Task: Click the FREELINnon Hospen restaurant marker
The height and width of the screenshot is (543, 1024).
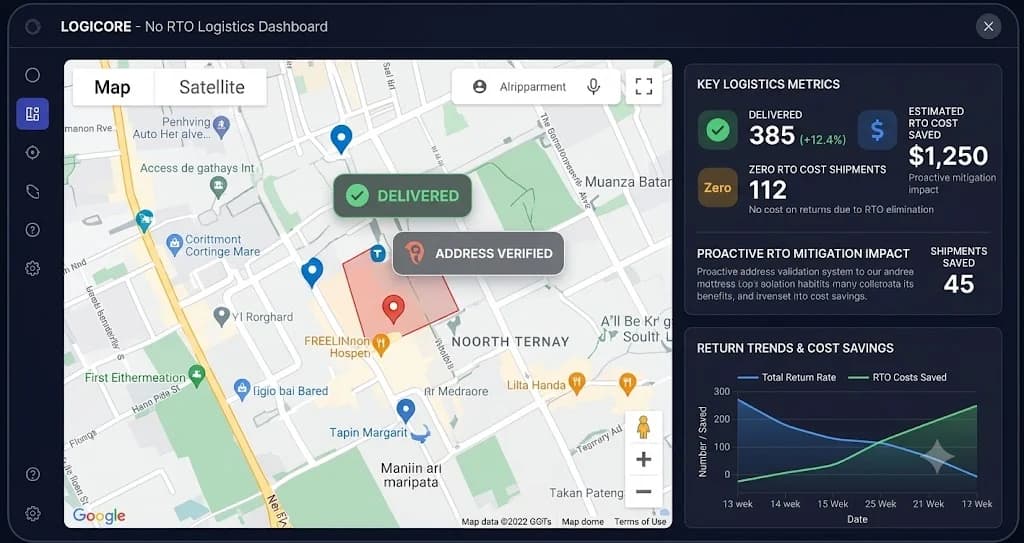Action: pyautogui.click(x=381, y=343)
